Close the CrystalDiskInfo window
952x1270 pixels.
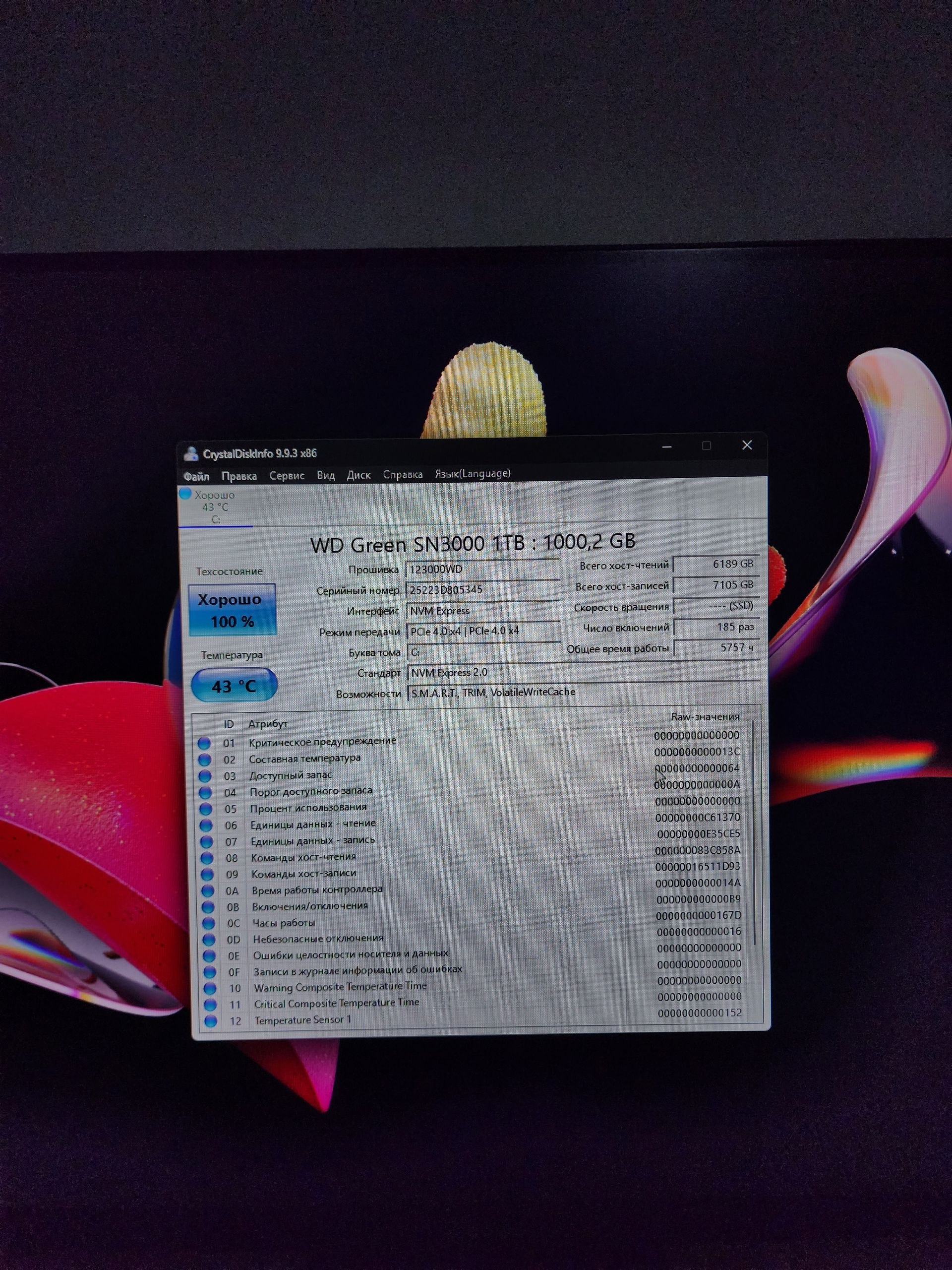point(747,445)
